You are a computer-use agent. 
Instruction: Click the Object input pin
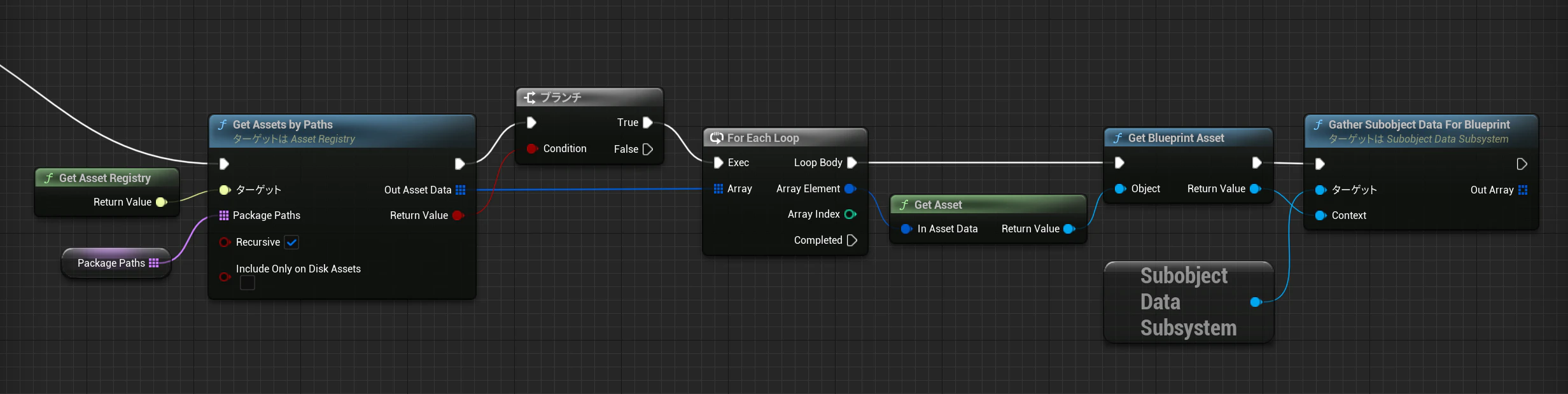coord(1121,188)
